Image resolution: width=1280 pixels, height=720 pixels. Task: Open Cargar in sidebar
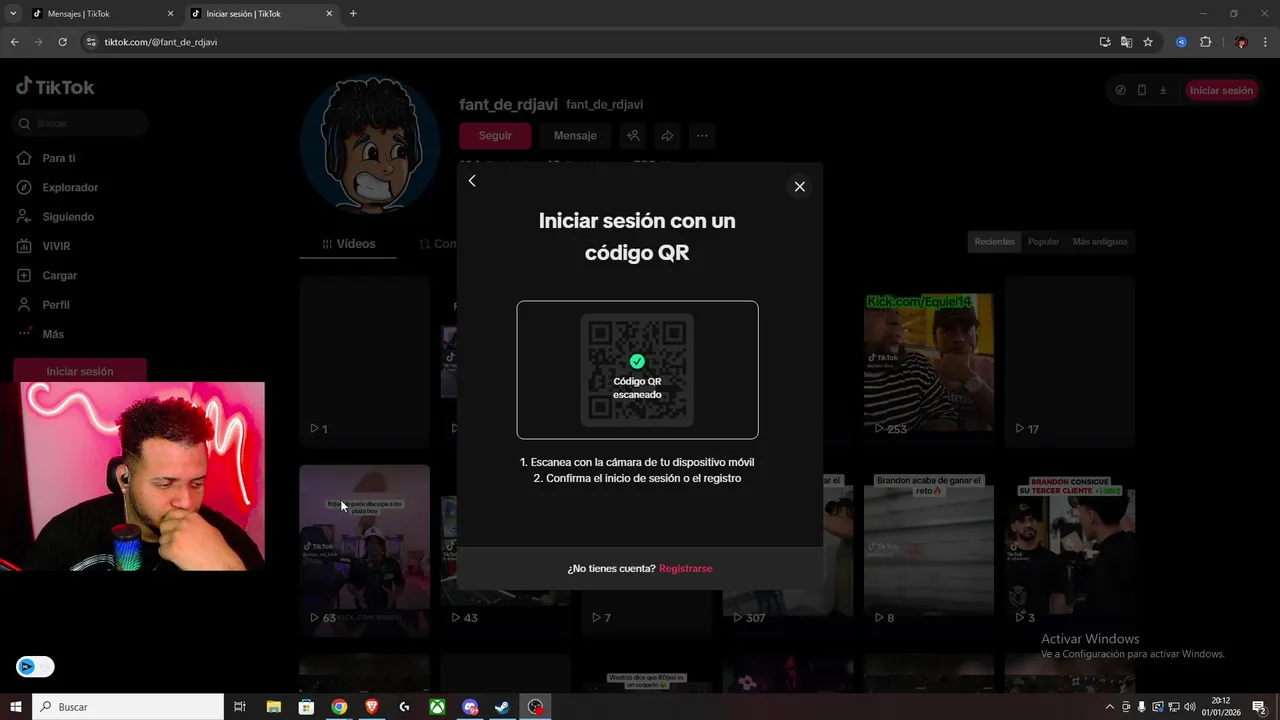tap(59, 275)
